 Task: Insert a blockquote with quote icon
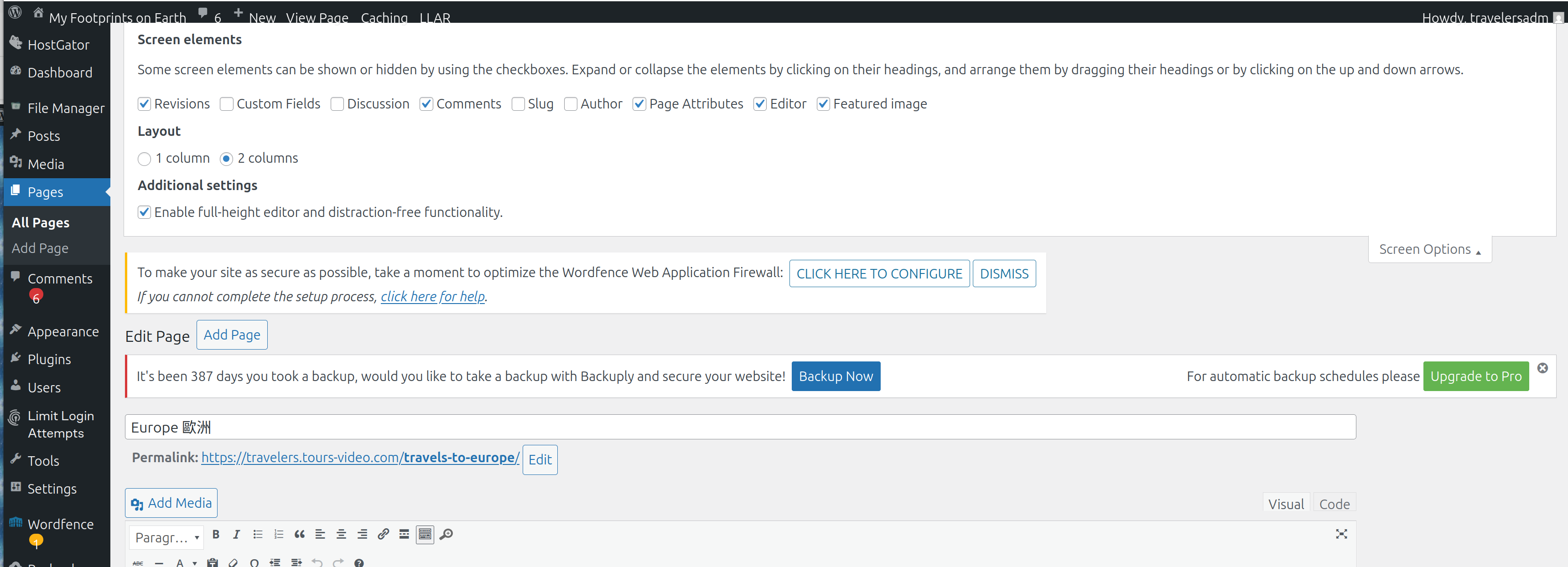[x=299, y=534]
